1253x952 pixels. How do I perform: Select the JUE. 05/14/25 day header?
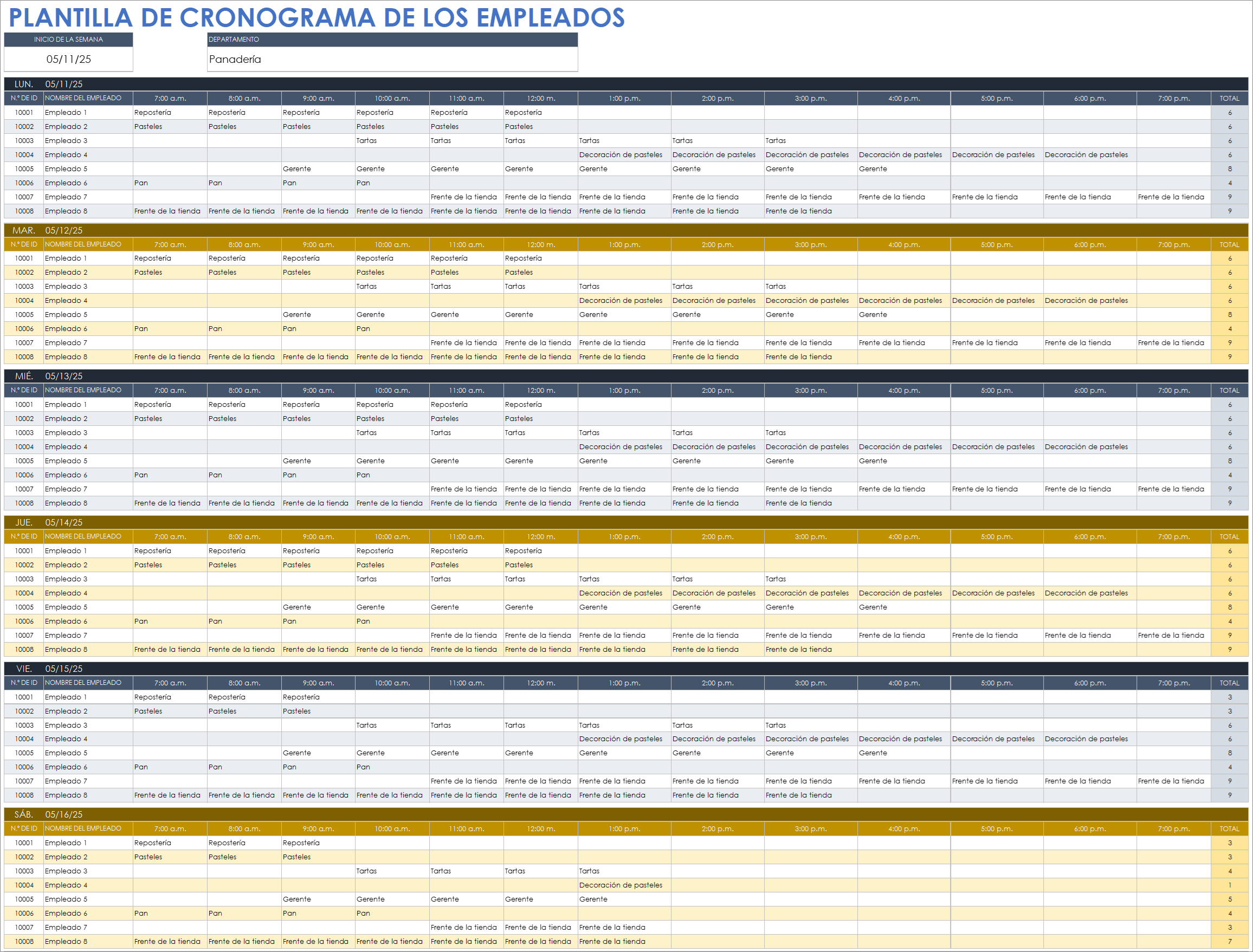(626, 522)
